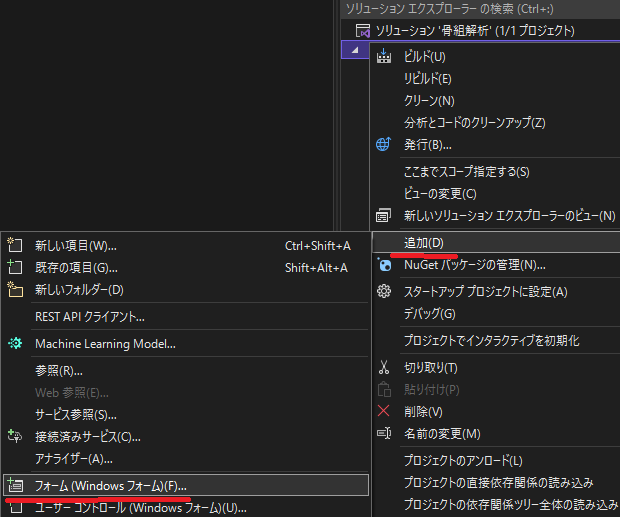This screenshot has height=517, width=620.
Task: Select フォーム (Windows フォーム)(F)...
Action: (x=186, y=485)
